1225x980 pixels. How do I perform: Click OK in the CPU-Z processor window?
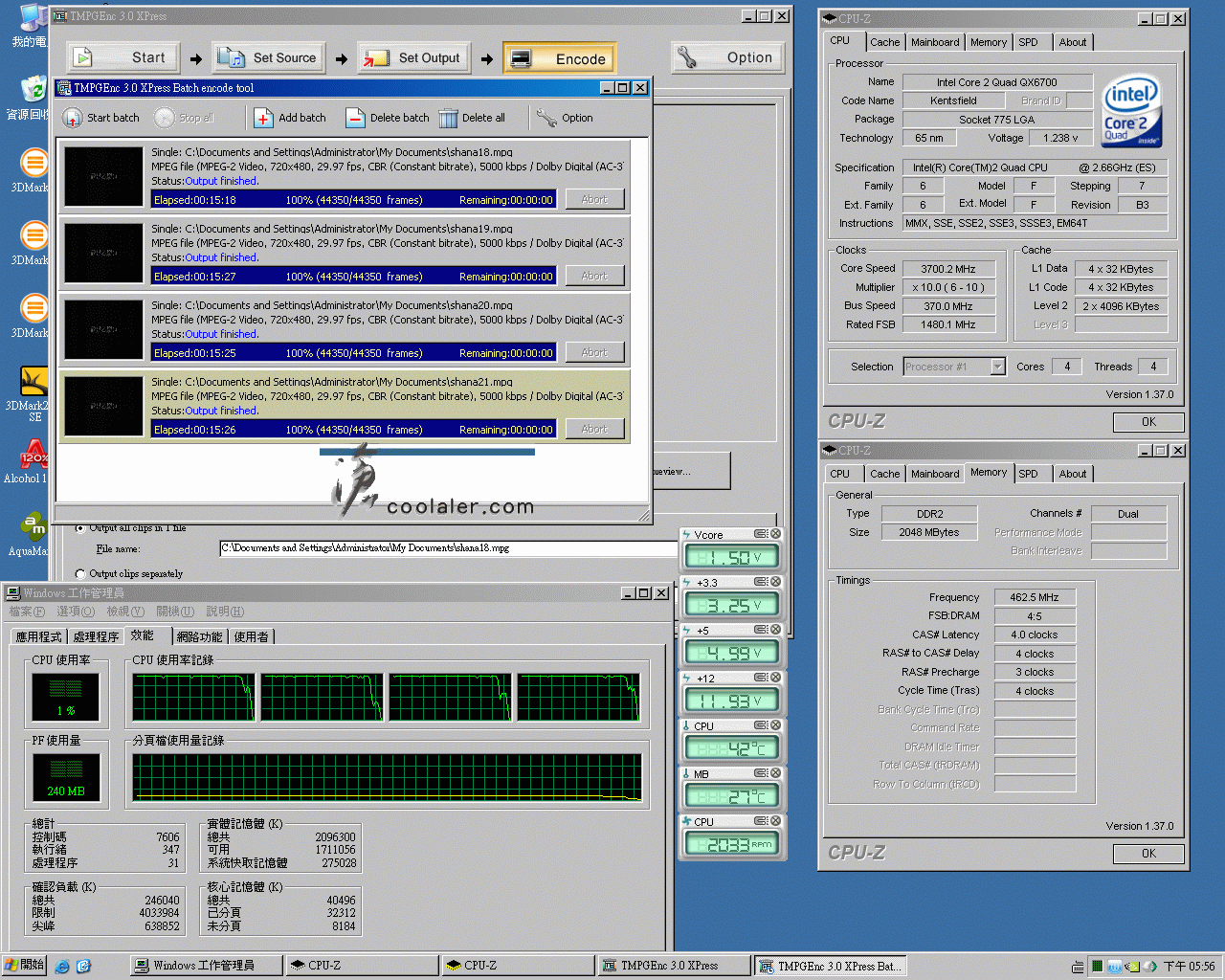1148,422
